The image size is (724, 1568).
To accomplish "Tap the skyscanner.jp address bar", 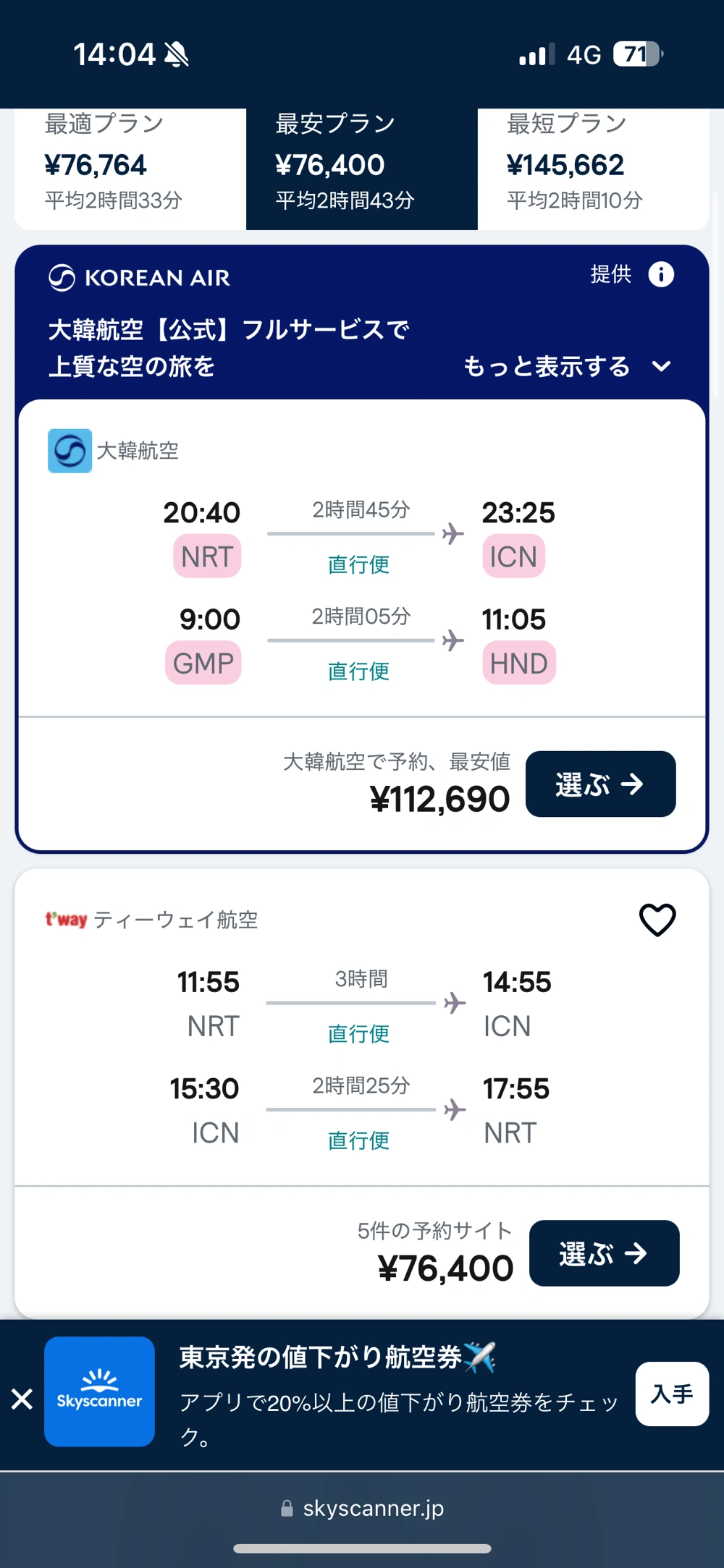I will [373, 1508].
